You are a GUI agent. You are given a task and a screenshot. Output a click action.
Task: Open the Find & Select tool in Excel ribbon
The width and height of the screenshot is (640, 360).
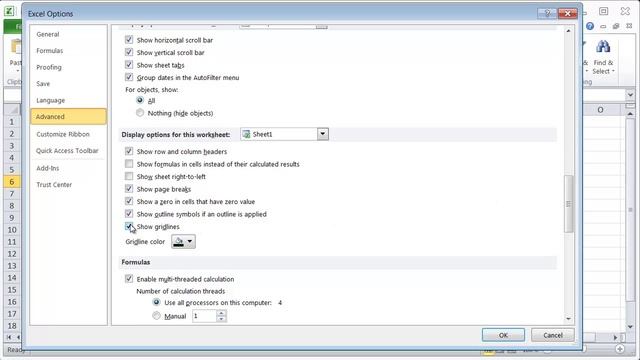point(603,57)
